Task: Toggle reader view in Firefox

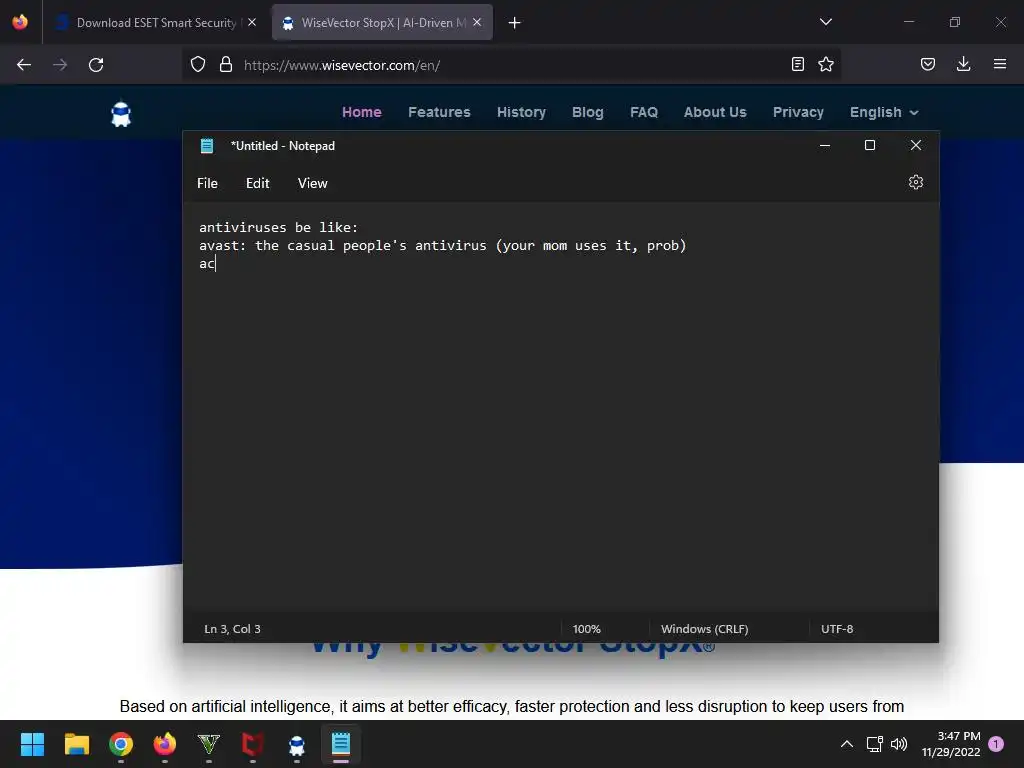Action: 797,64
